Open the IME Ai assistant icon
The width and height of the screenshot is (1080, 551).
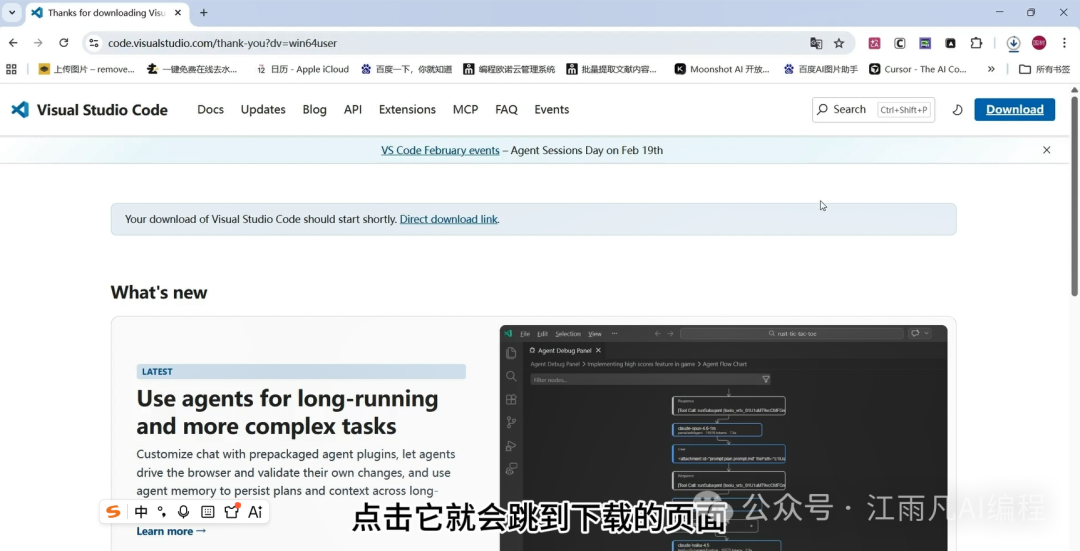click(x=256, y=512)
